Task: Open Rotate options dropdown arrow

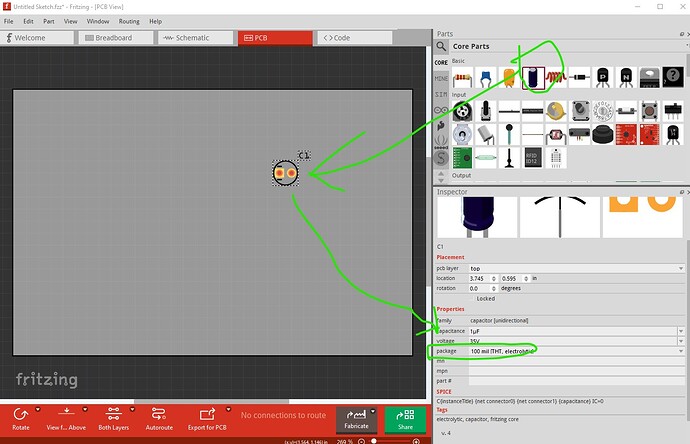Action: [x=38, y=410]
